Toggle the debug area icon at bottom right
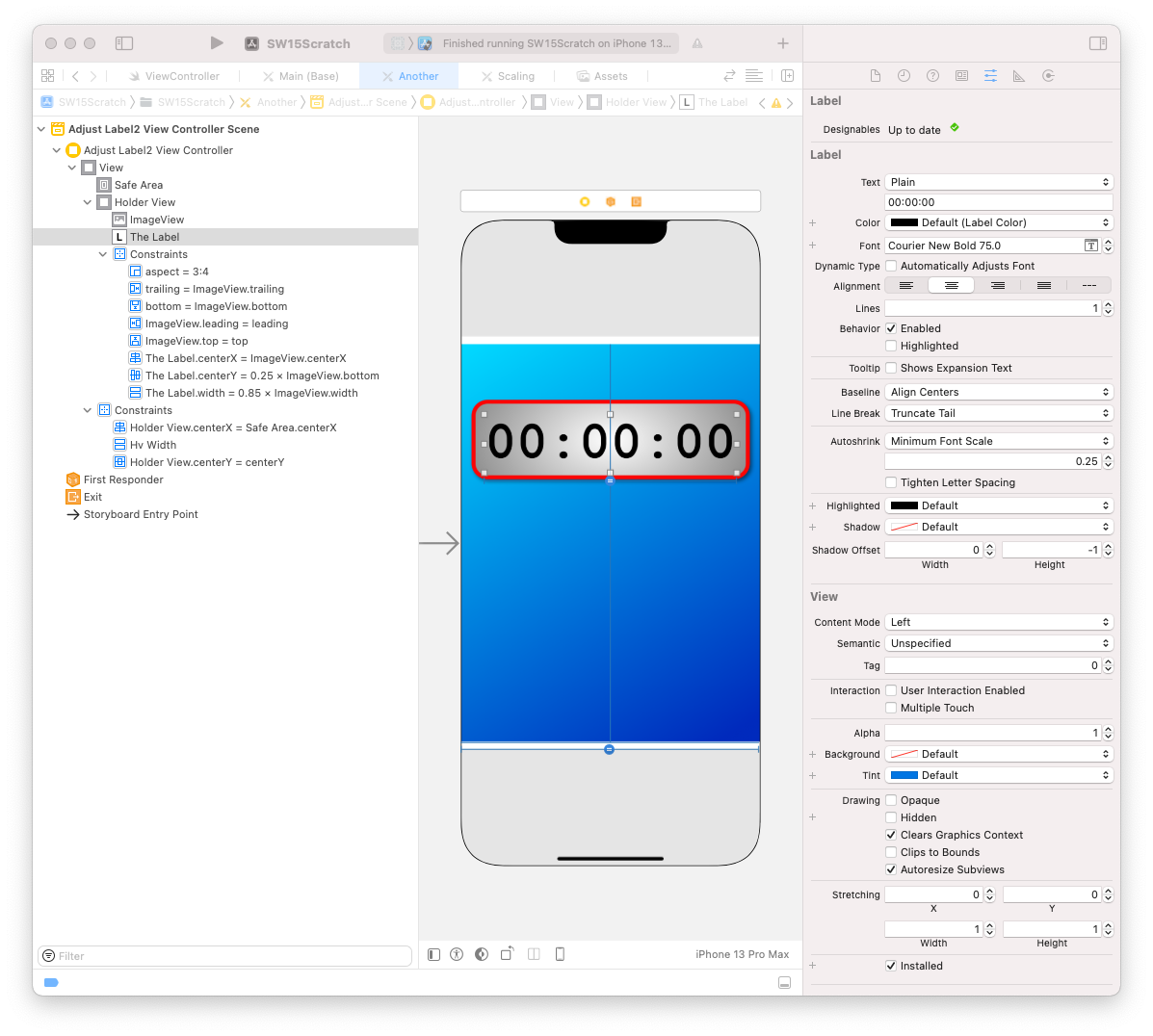The height and width of the screenshot is (1036, 1153). 785,983
